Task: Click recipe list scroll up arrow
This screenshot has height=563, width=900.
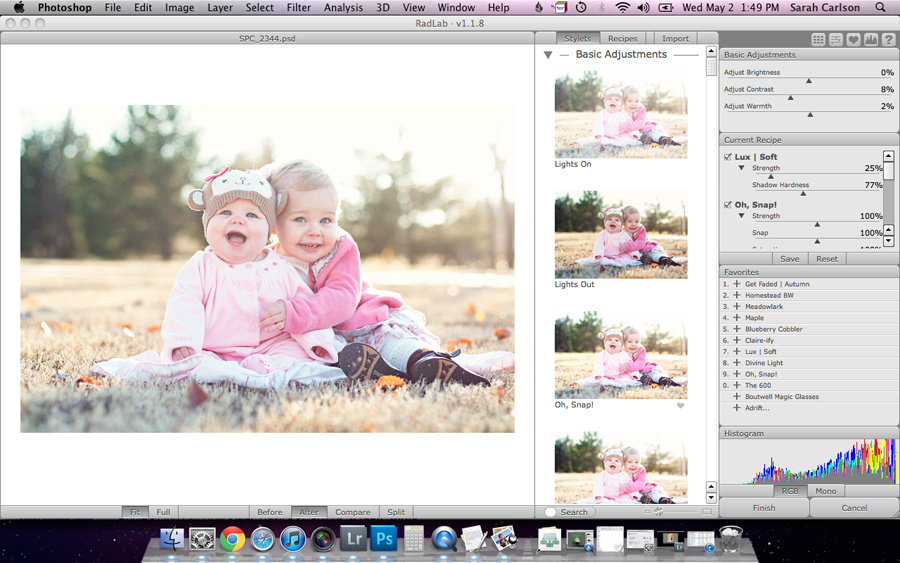Action: (889, 156)
